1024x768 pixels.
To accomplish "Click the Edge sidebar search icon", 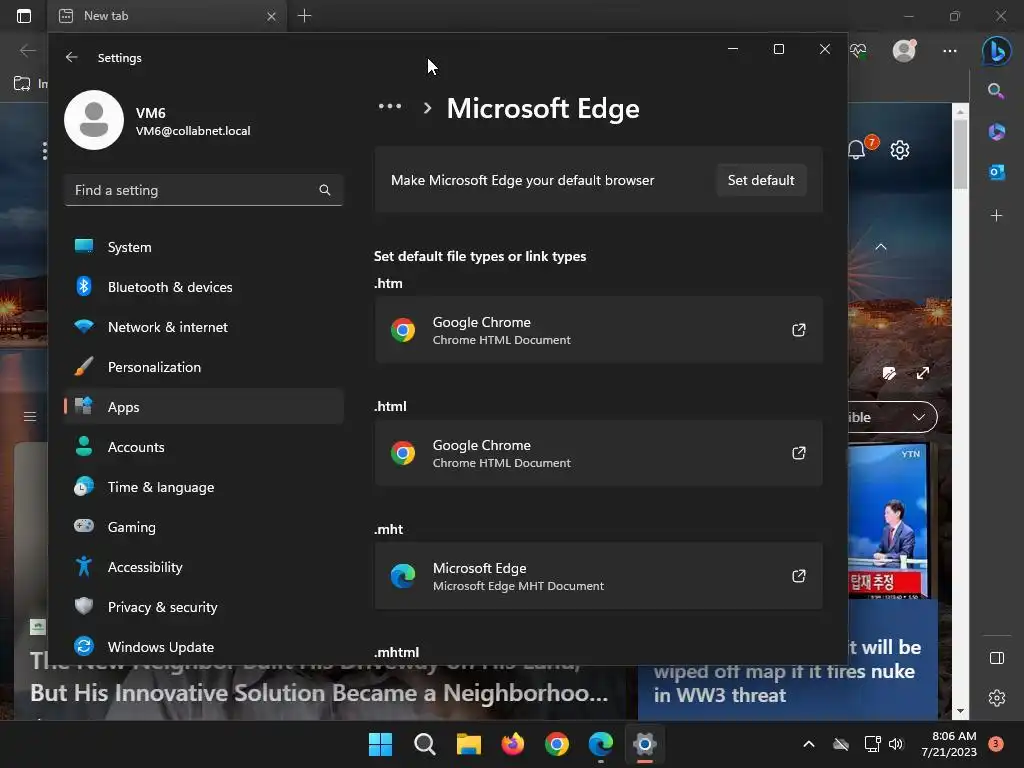I will click(996, 91).
